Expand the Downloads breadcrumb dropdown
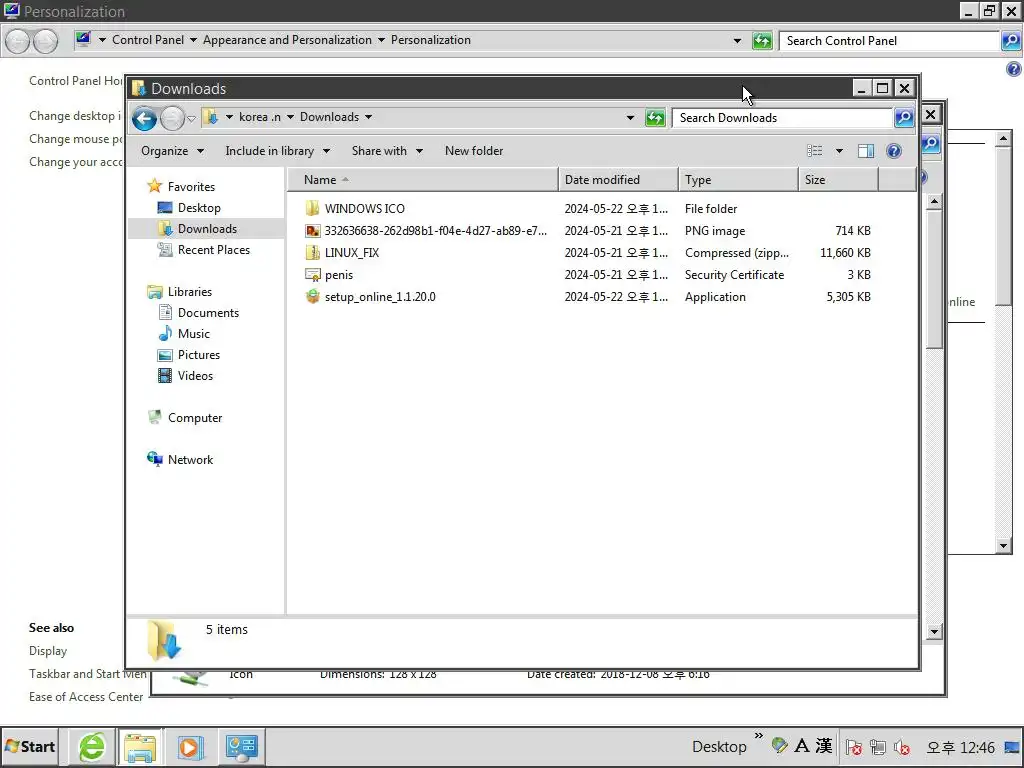1024x768 pixels. click(368, 118)
